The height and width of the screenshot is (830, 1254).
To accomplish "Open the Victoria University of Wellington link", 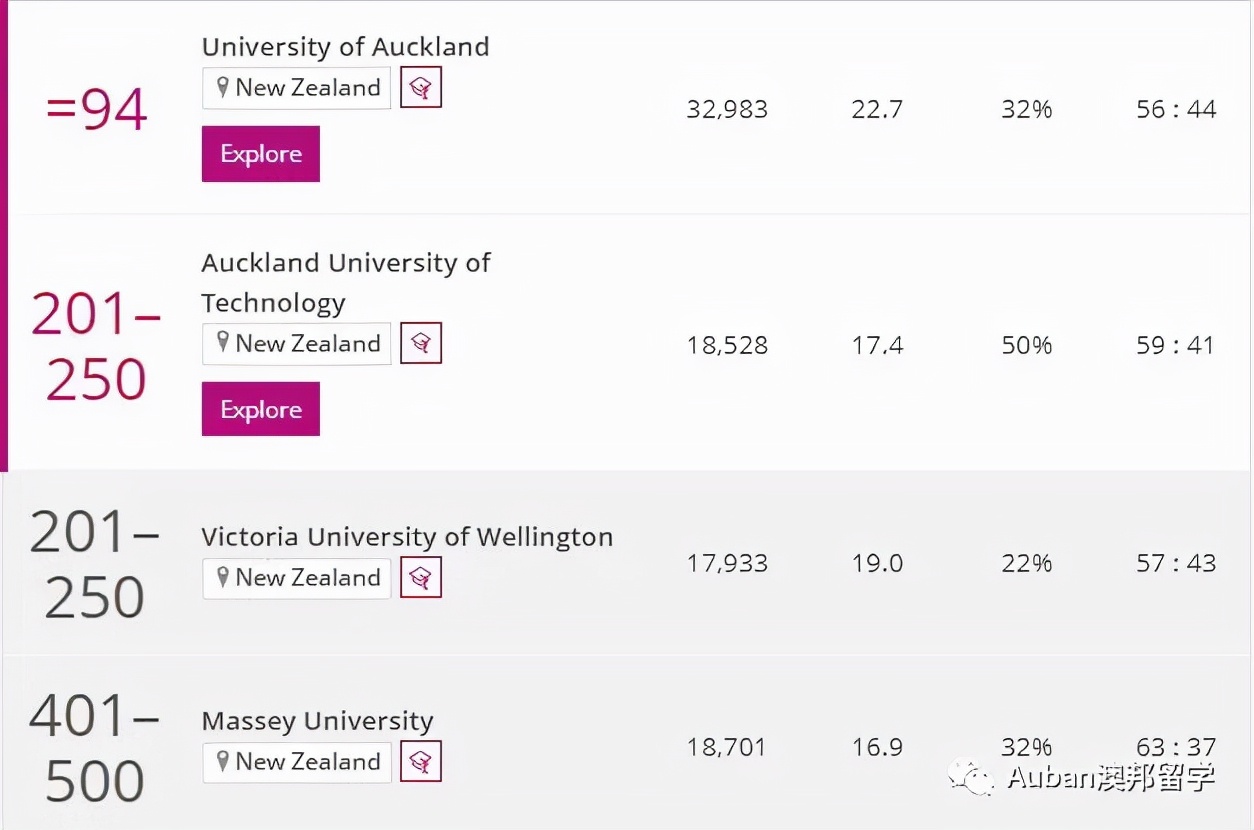I will 407,537.
